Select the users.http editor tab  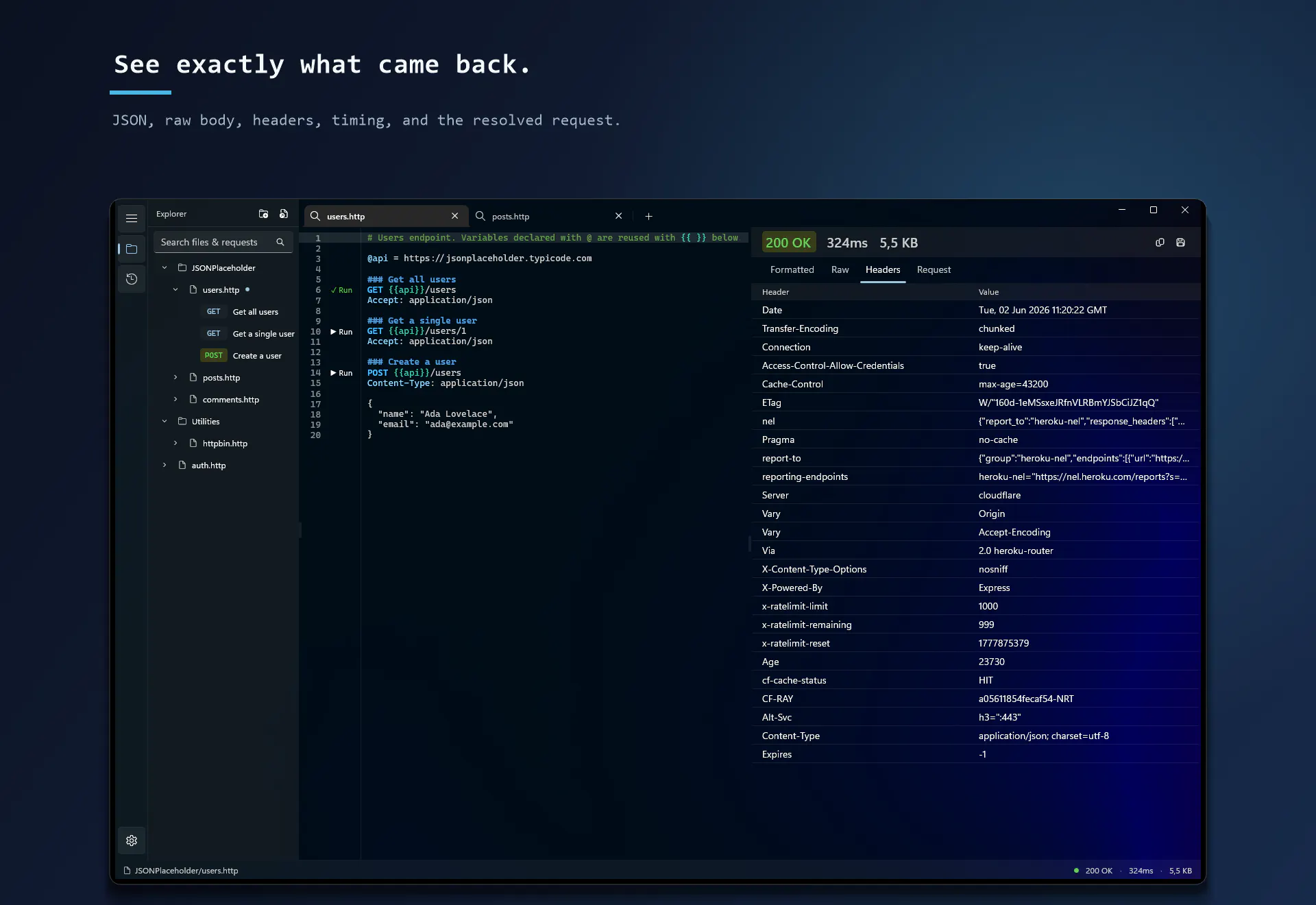[387, 216]
